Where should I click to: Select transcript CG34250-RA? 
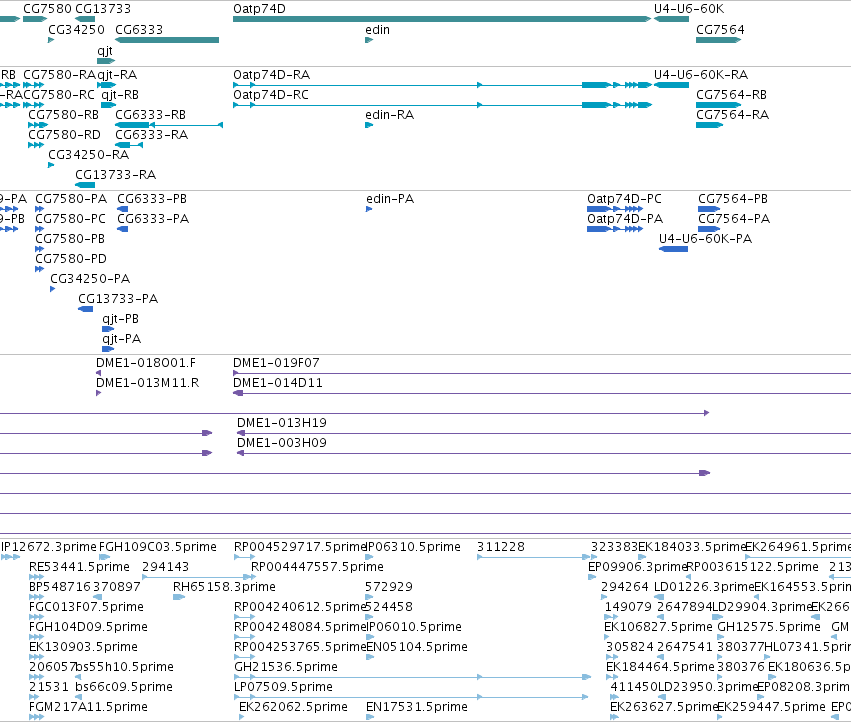pos(51,165)
